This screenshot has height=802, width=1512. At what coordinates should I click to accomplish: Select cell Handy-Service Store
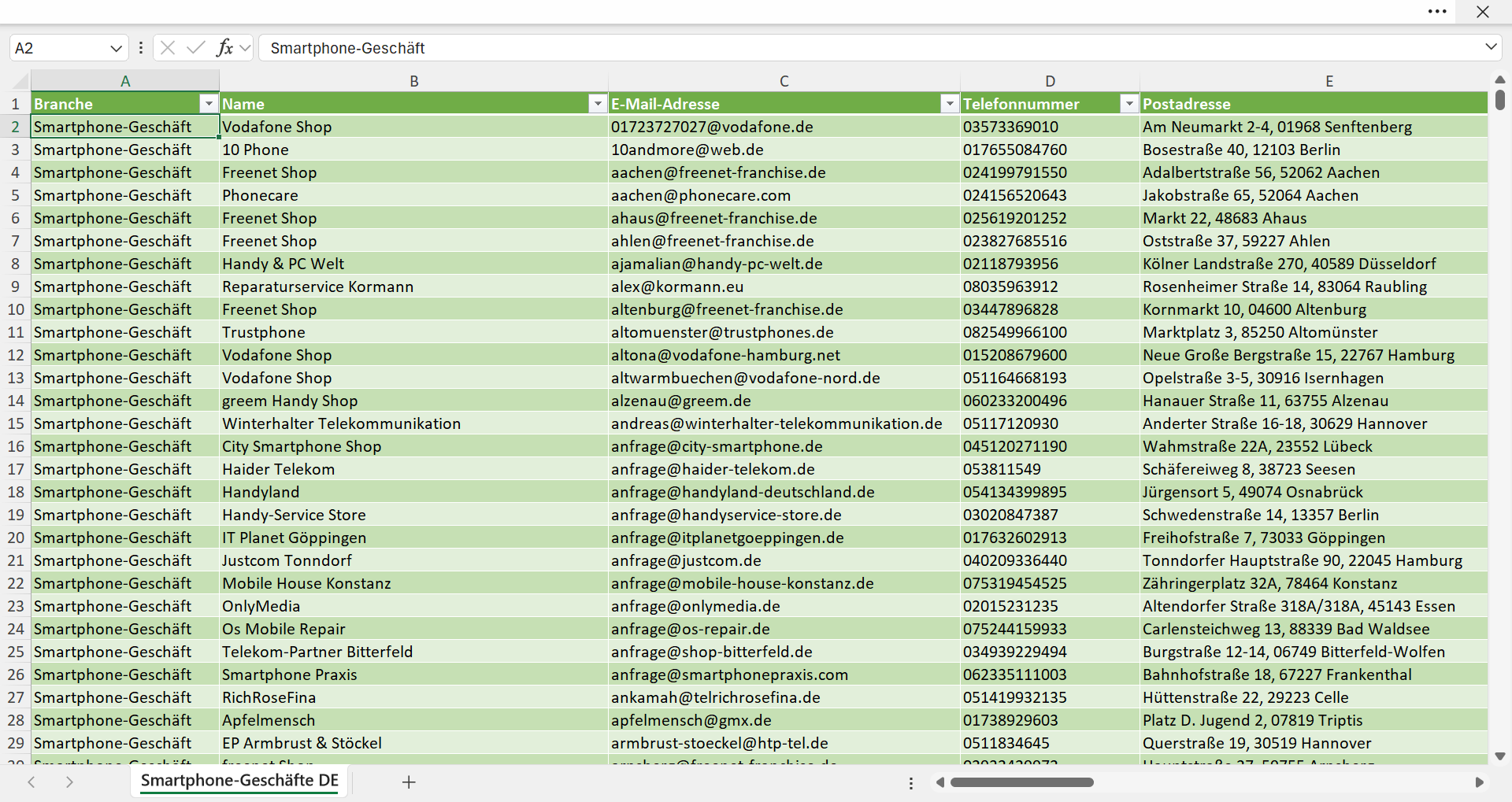[414, 515]
